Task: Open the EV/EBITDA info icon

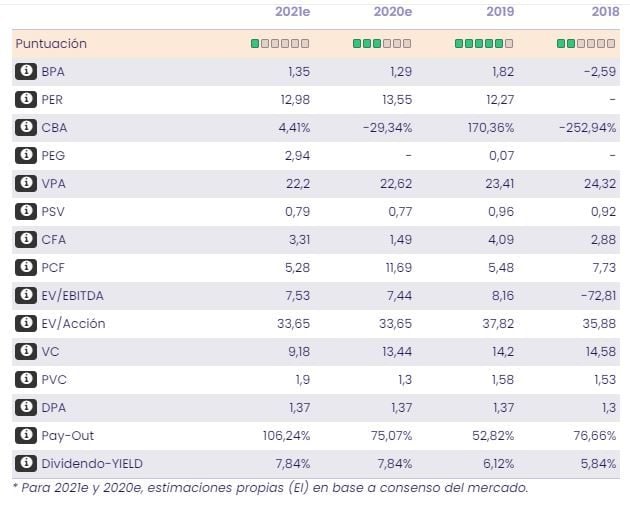Action: (26, 295)
